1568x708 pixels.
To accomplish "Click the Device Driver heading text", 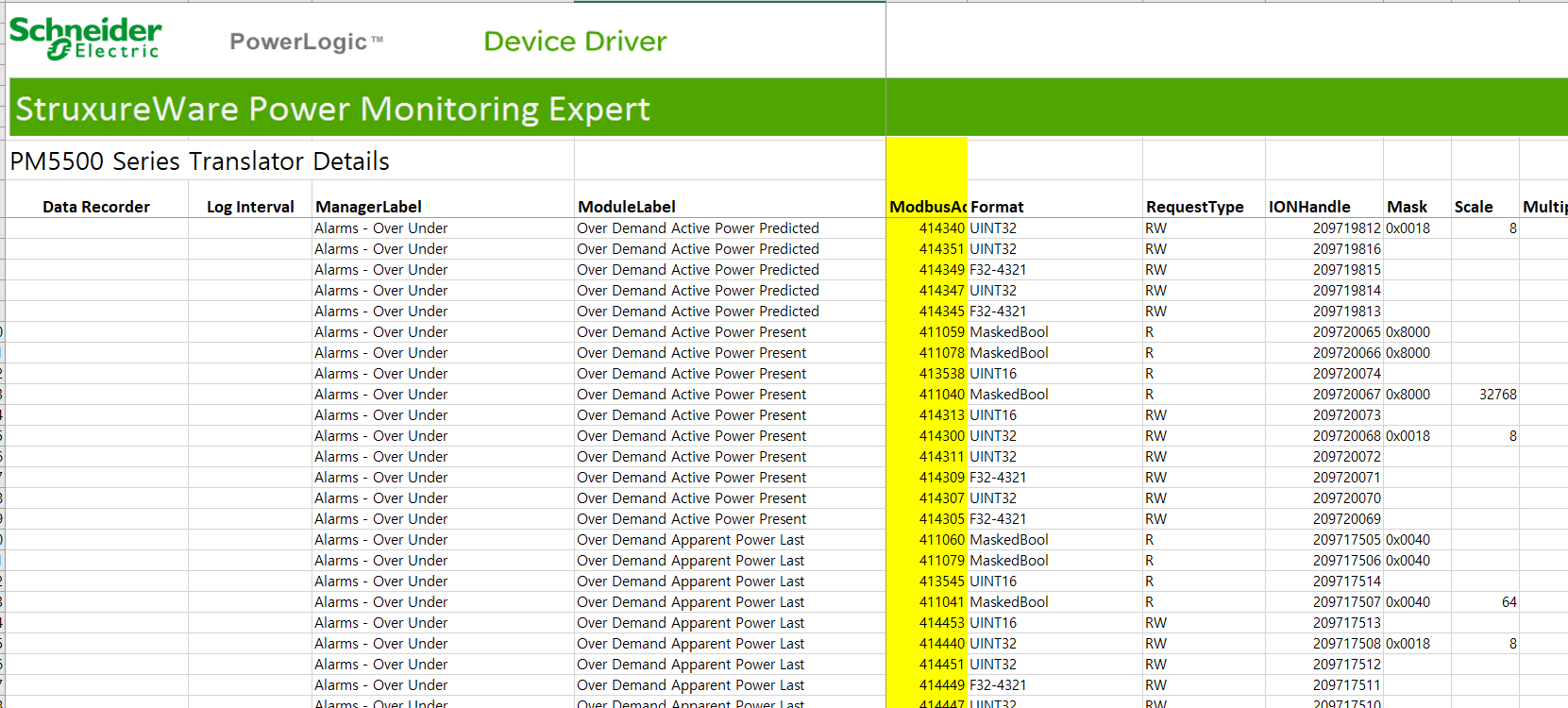I will [x=575, y=42].
